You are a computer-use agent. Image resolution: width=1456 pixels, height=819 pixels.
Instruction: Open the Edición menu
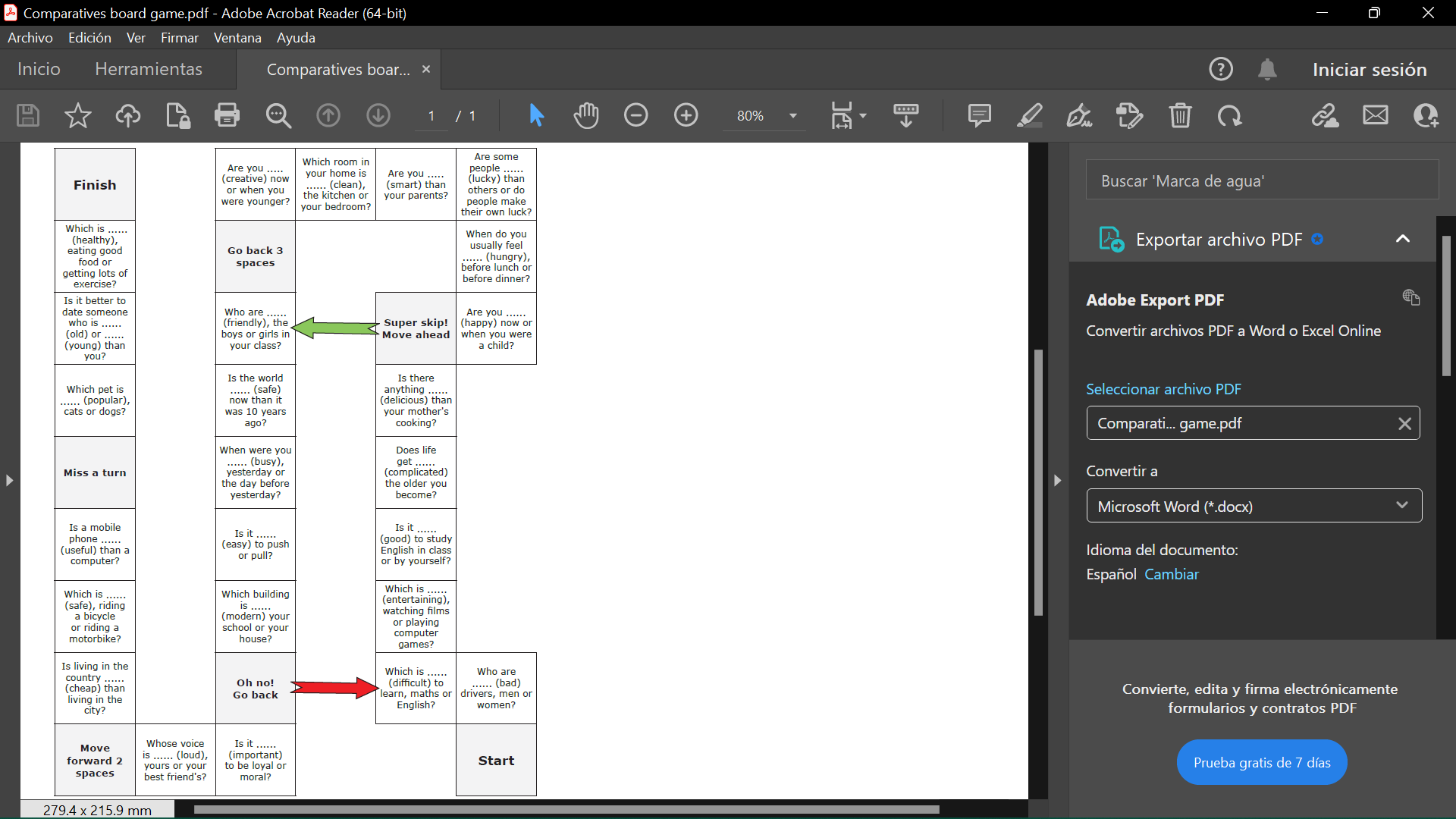click(x=89, y=37)
